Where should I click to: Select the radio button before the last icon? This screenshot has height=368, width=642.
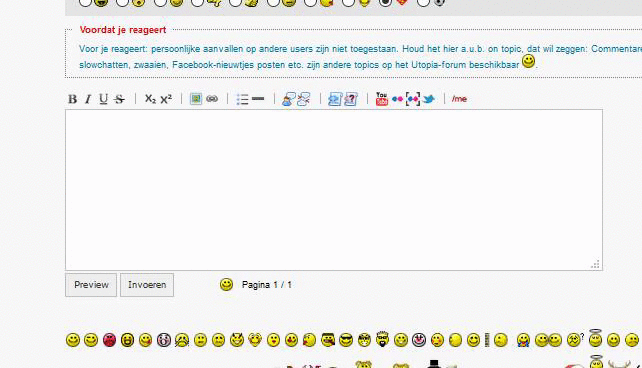tap(423, 2)
